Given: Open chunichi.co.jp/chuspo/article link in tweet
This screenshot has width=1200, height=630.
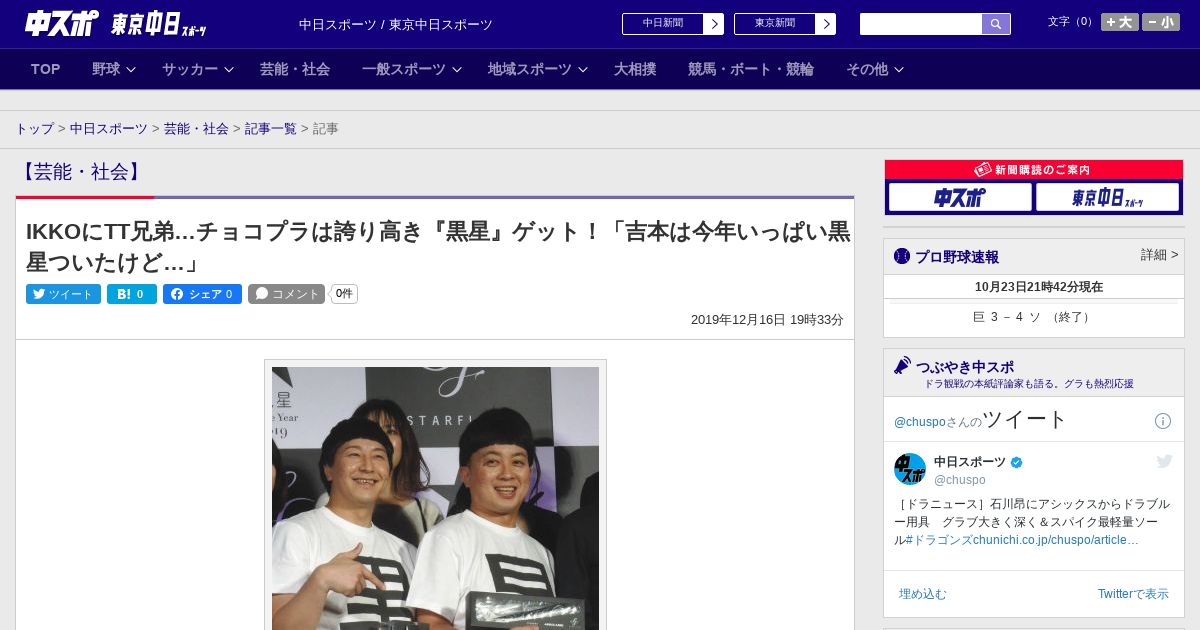Looking at the screenshot, I should coord(1056,540).
